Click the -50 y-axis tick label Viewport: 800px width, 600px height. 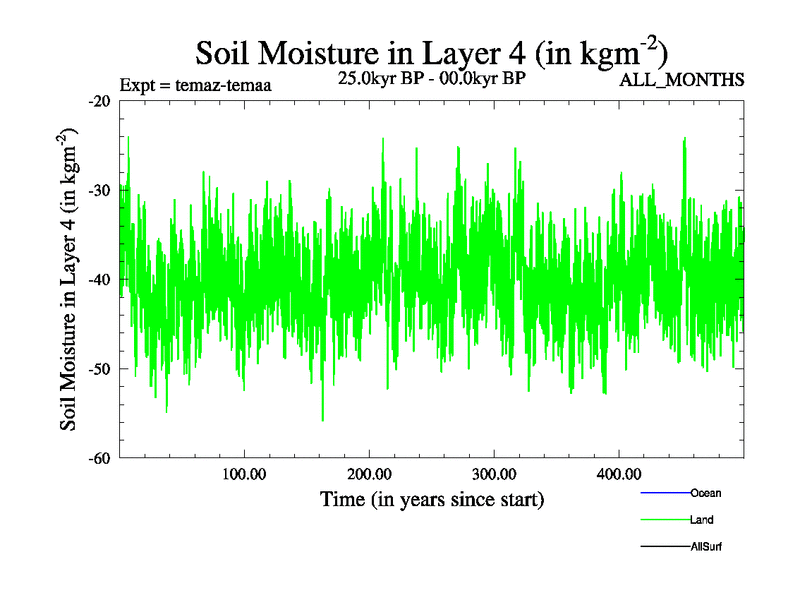tap(98, 369)
